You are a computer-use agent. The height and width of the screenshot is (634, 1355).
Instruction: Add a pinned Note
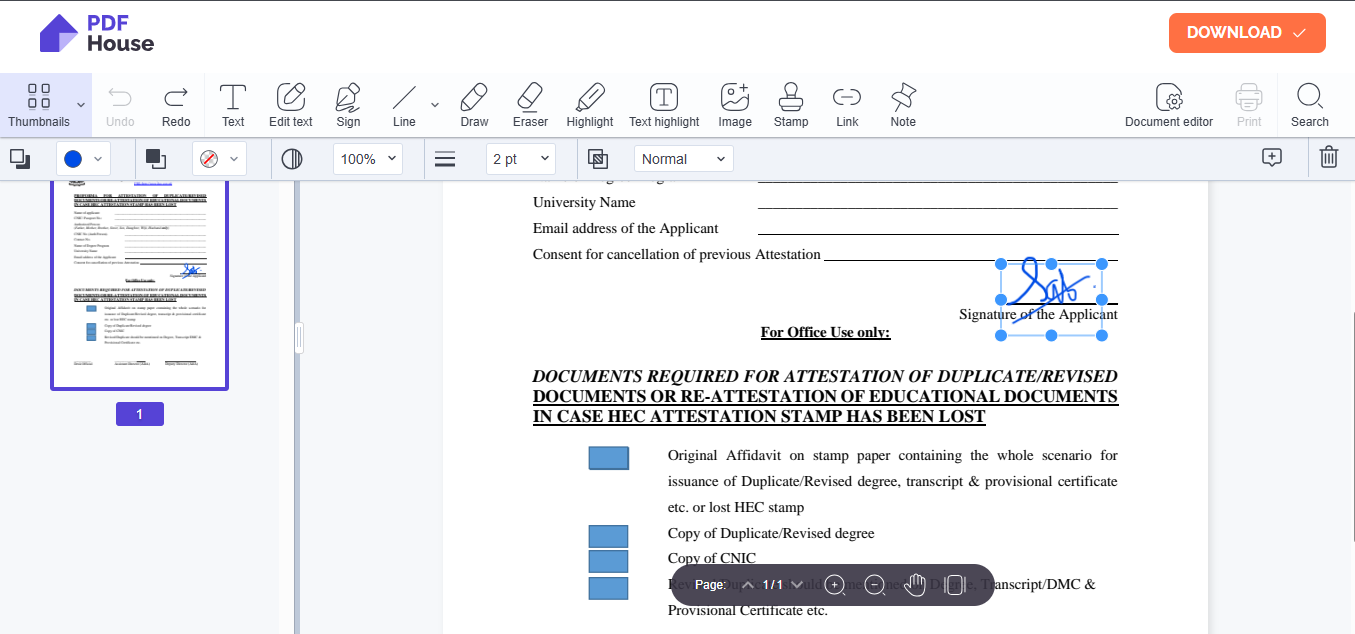[x=903, y=105]
